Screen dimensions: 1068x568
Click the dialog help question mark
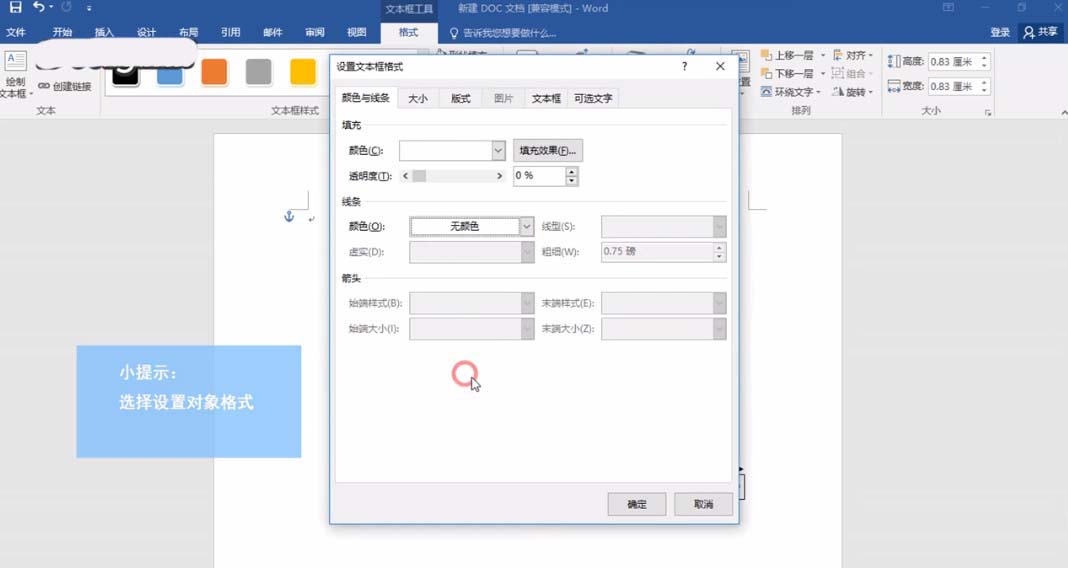pos(685,66)
